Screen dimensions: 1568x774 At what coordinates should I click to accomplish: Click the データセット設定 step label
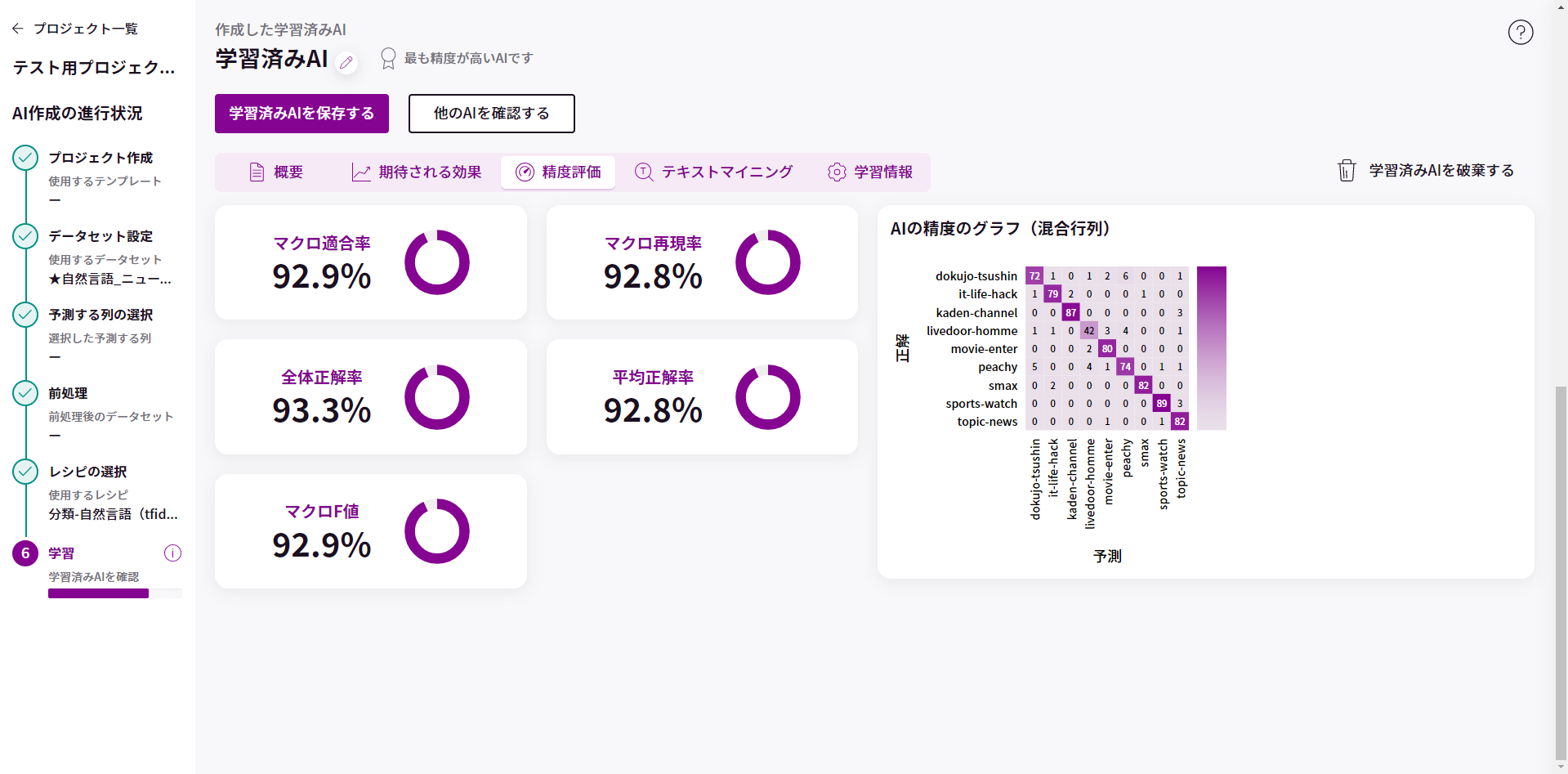(101, 236)
